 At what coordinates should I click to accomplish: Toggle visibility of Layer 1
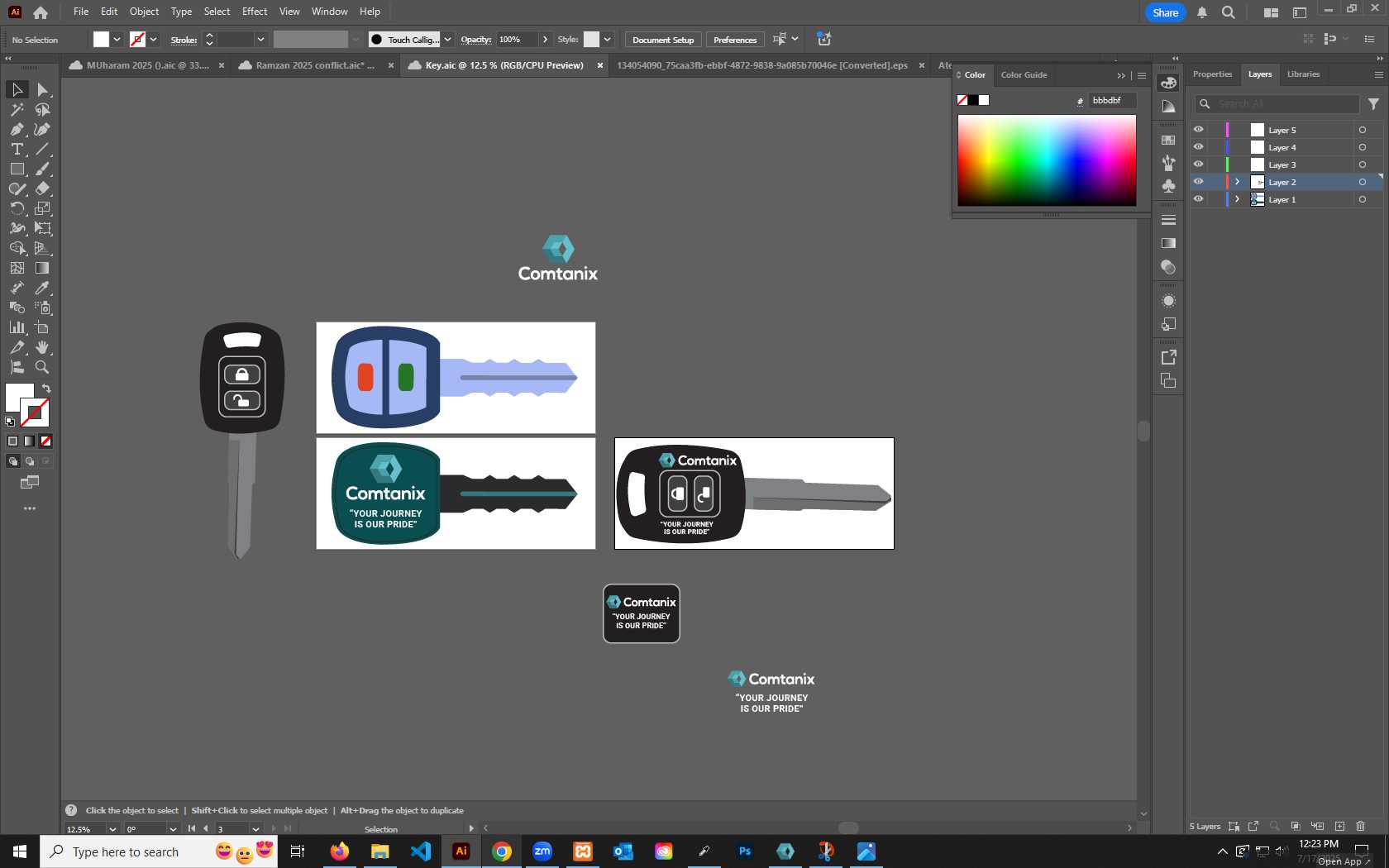coord(1198,199)
